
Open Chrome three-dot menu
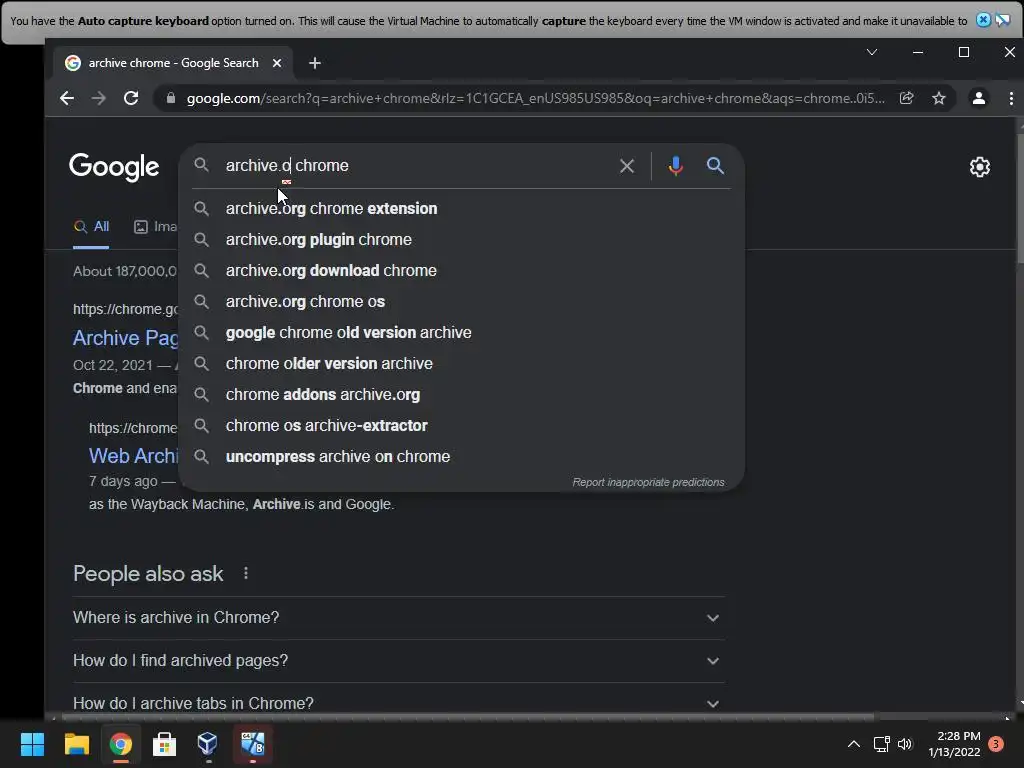(x=1011, y=98)
